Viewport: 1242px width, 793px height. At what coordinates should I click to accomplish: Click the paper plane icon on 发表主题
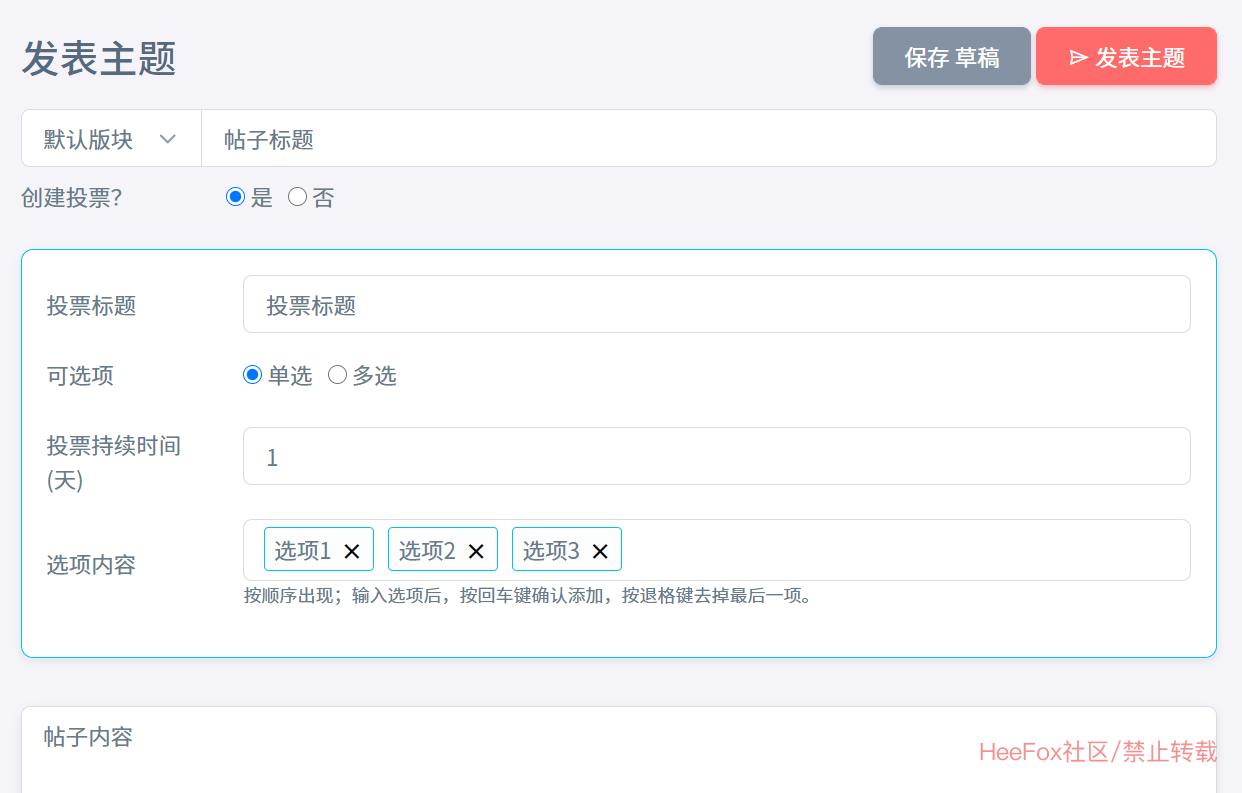(1078, 57)
